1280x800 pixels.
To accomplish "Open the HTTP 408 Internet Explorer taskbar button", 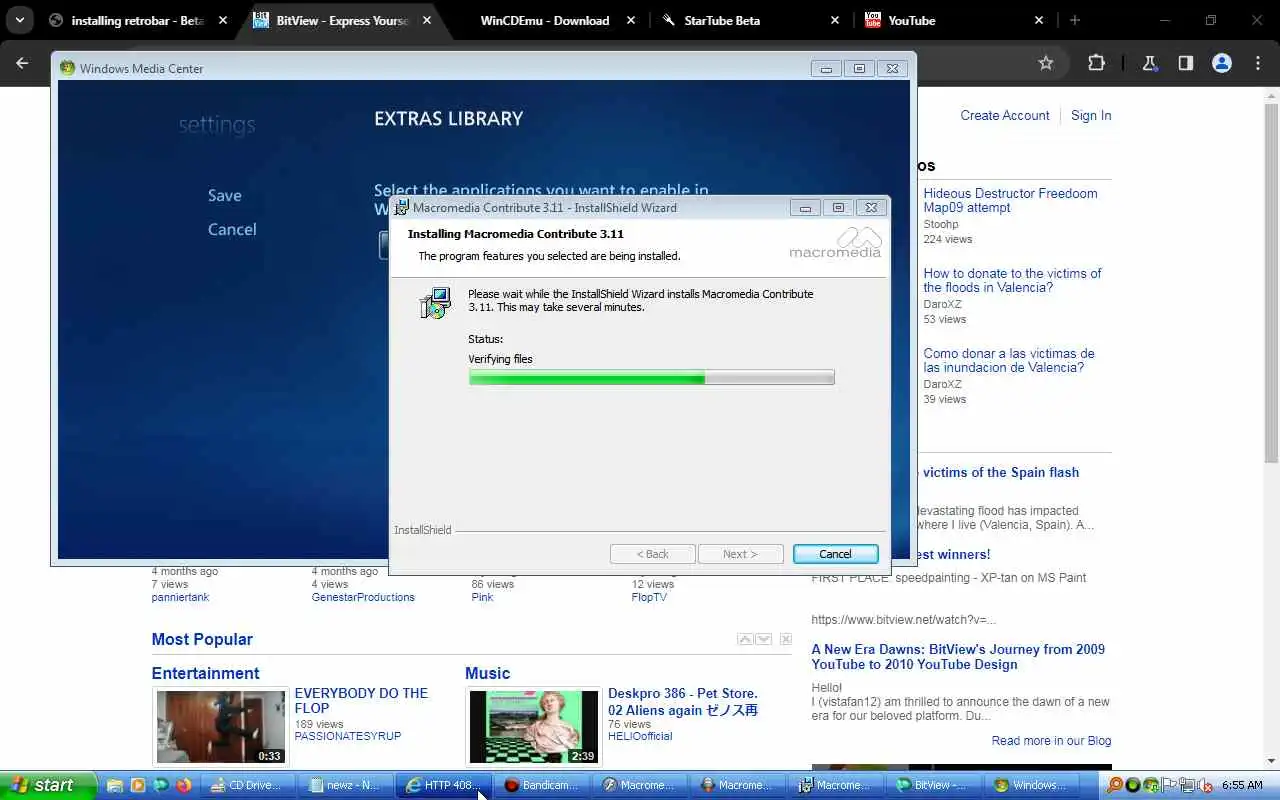I will click(444, 785).
